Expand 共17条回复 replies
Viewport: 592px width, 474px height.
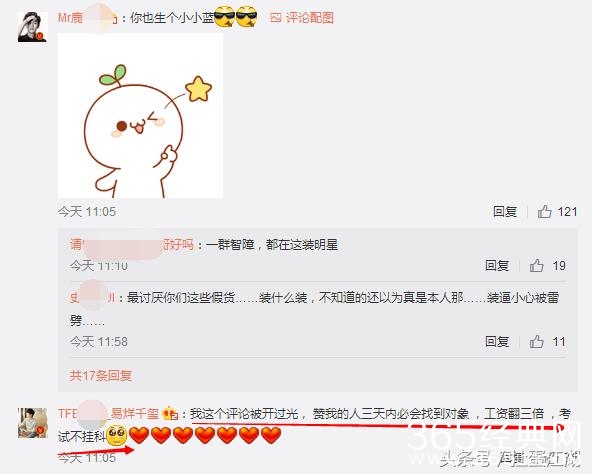pos(100,375)
